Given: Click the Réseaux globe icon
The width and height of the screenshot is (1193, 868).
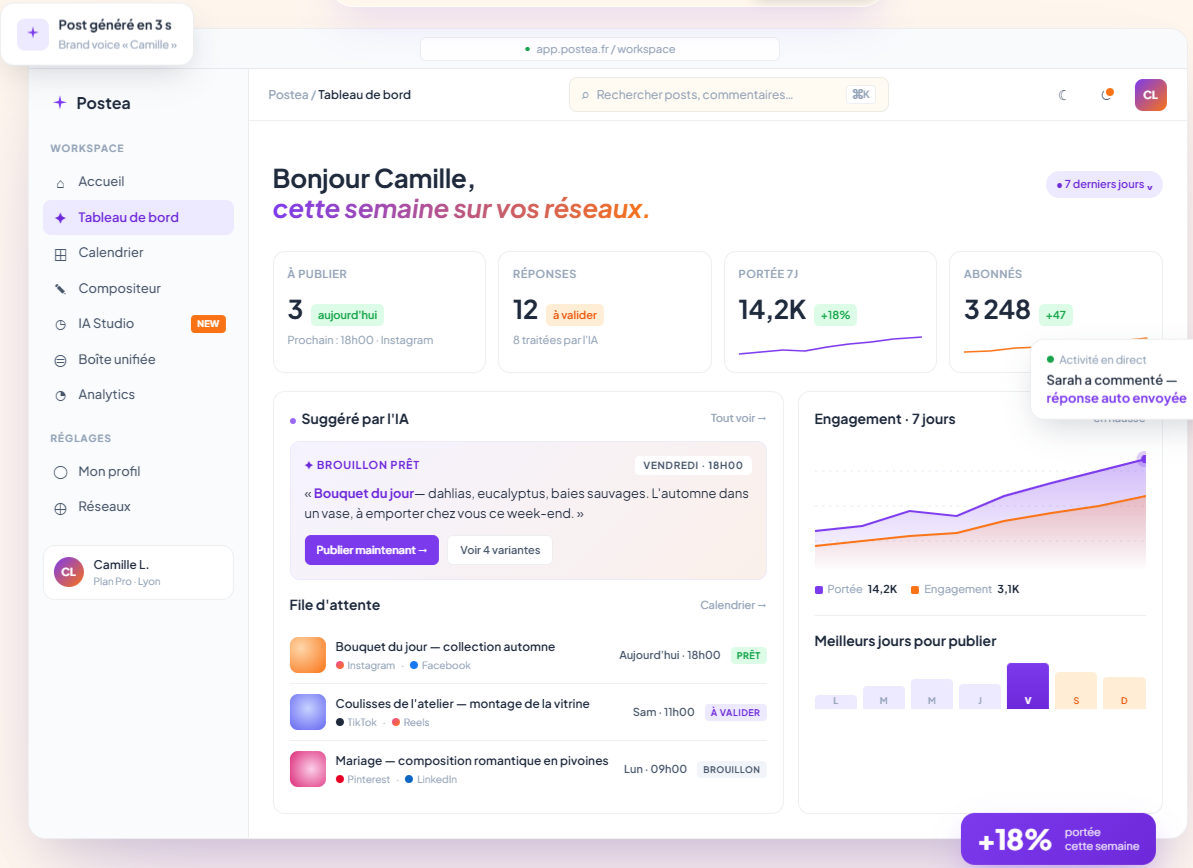Looking at the screenshot, I should click(60, 508).
